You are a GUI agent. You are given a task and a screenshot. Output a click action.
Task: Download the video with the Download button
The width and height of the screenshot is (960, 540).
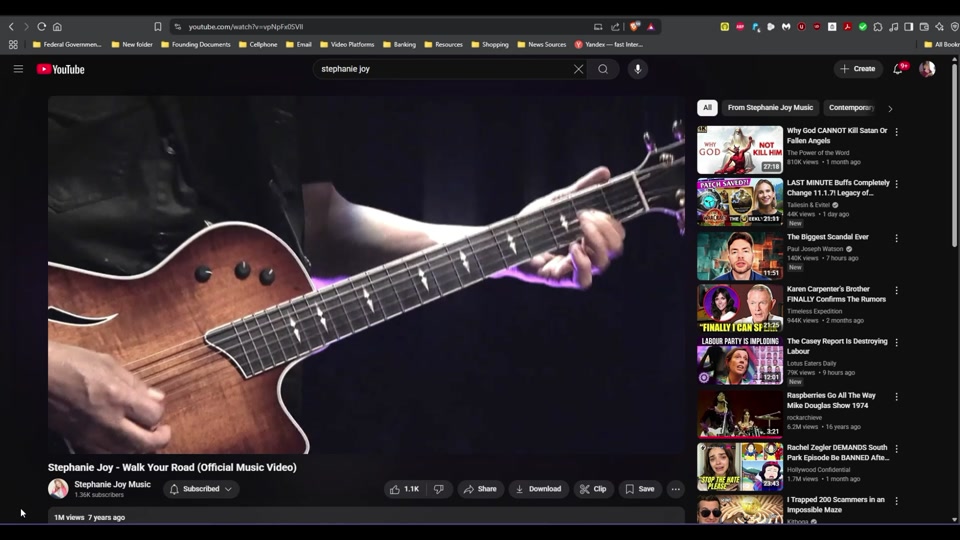tap(537, 489)
